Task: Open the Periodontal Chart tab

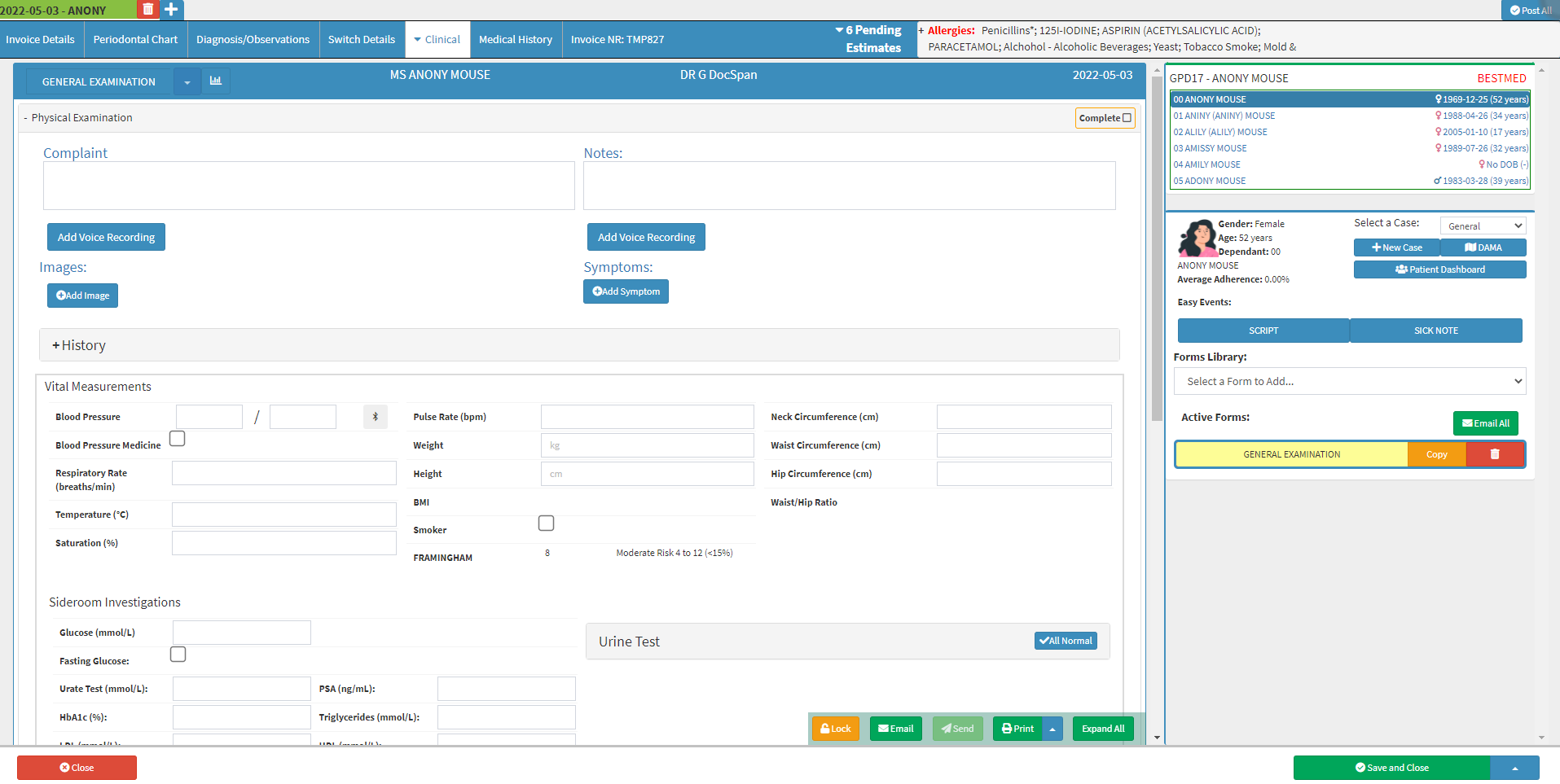Action: pos(135,39)
